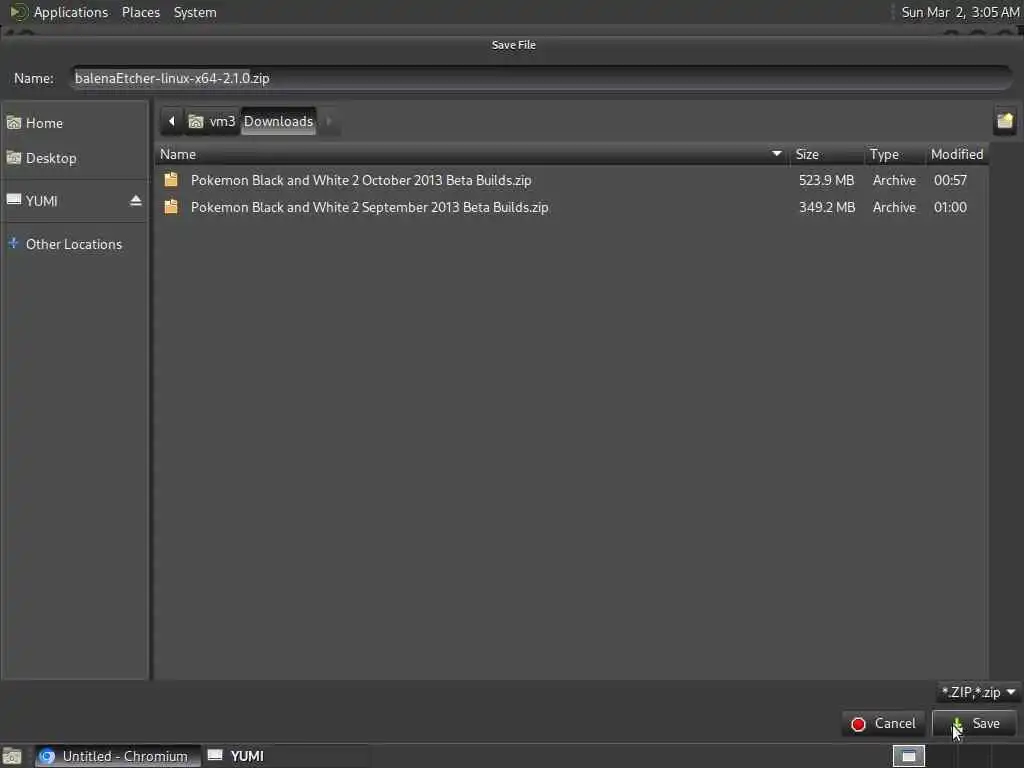The image size is (1024, 768).
Task: Open the Applications menu
Action: click(x=71, y=12)
